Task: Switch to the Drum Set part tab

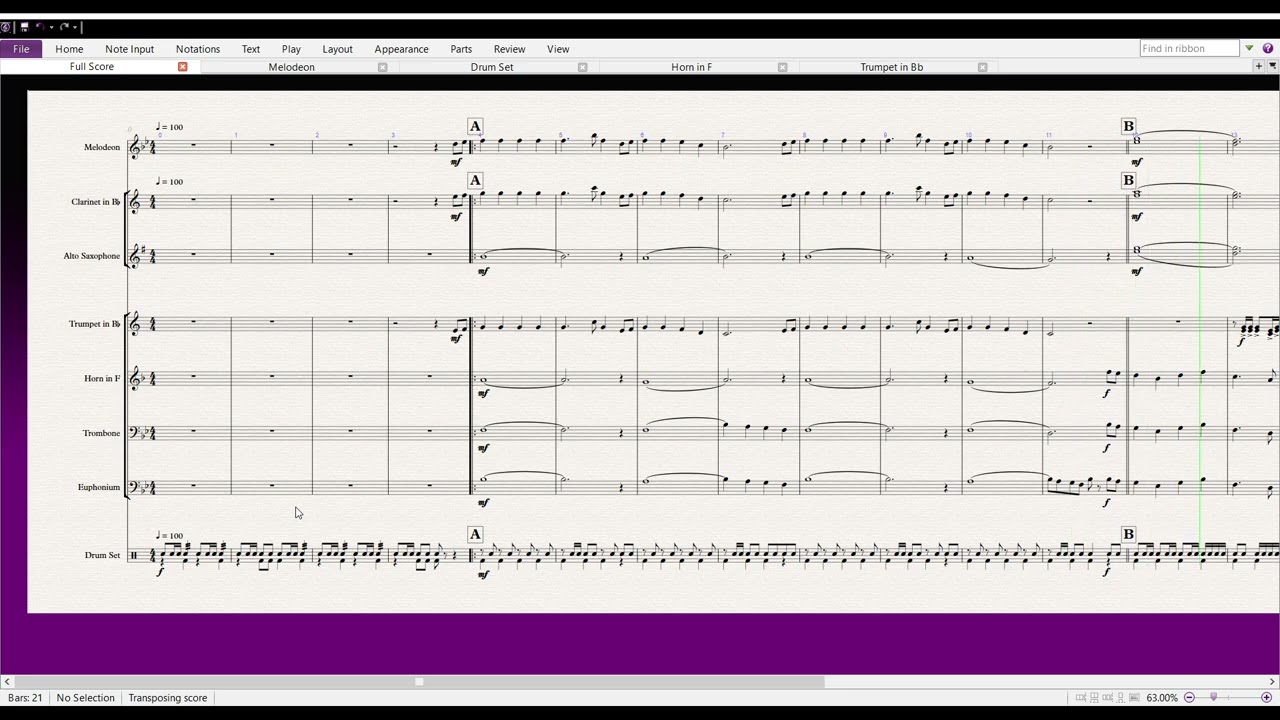Action: tap(492, 67)
